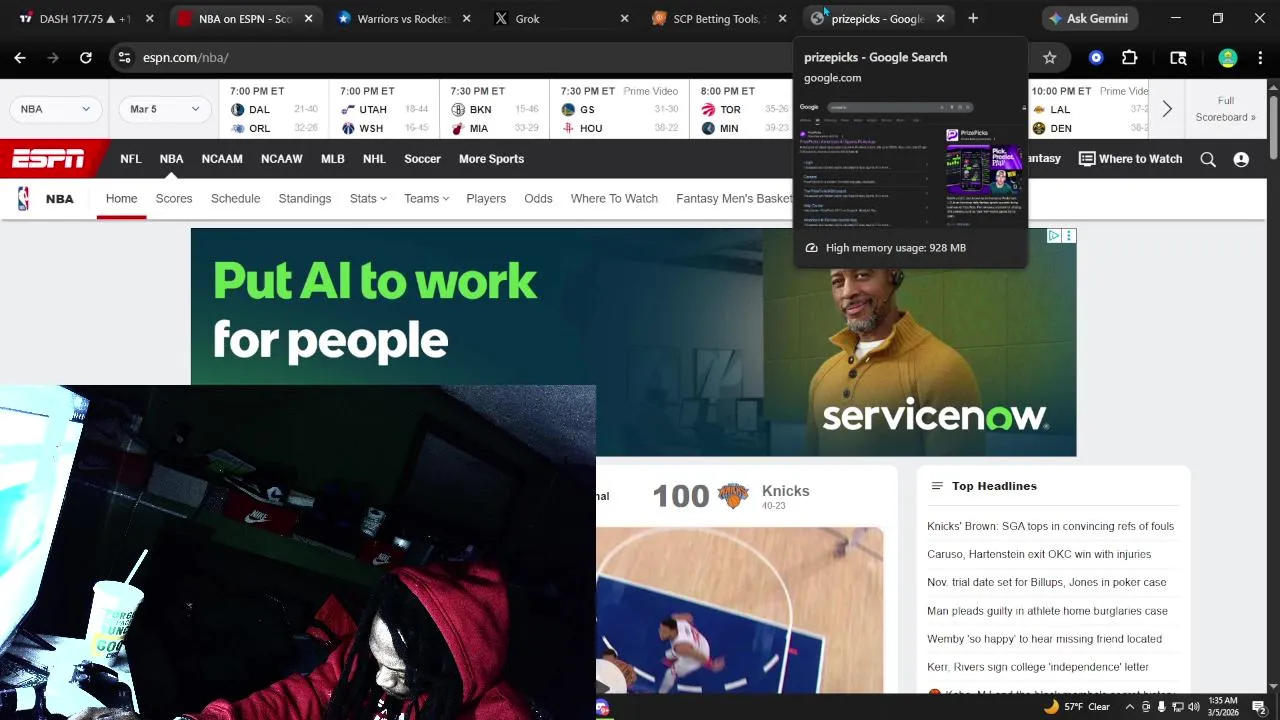Open Where To Watch in NBA subnav
Viewport: 1280px width, 720px height.
click(x=614, y=198)
